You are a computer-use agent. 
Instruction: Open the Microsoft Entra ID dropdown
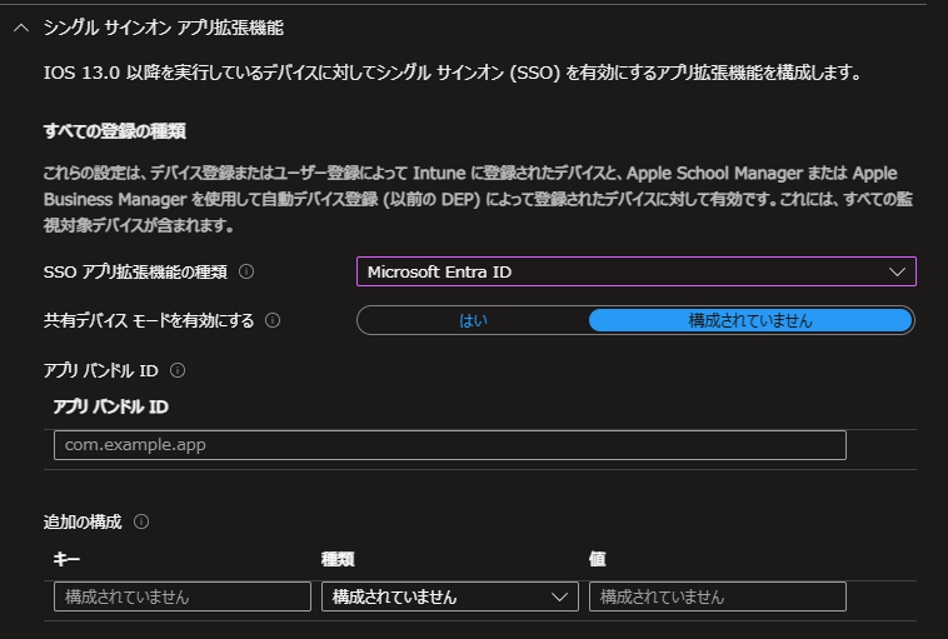(636, 272)
